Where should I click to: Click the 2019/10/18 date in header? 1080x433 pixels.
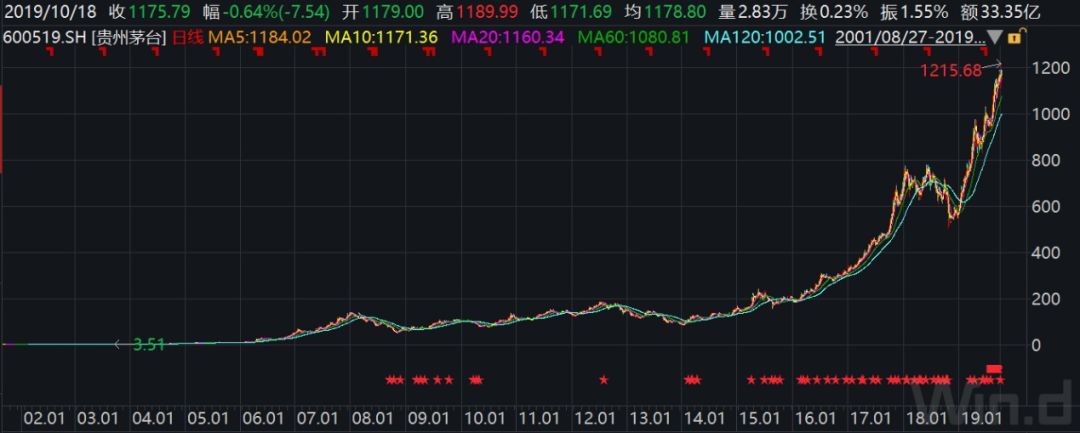tap(52, 12)
